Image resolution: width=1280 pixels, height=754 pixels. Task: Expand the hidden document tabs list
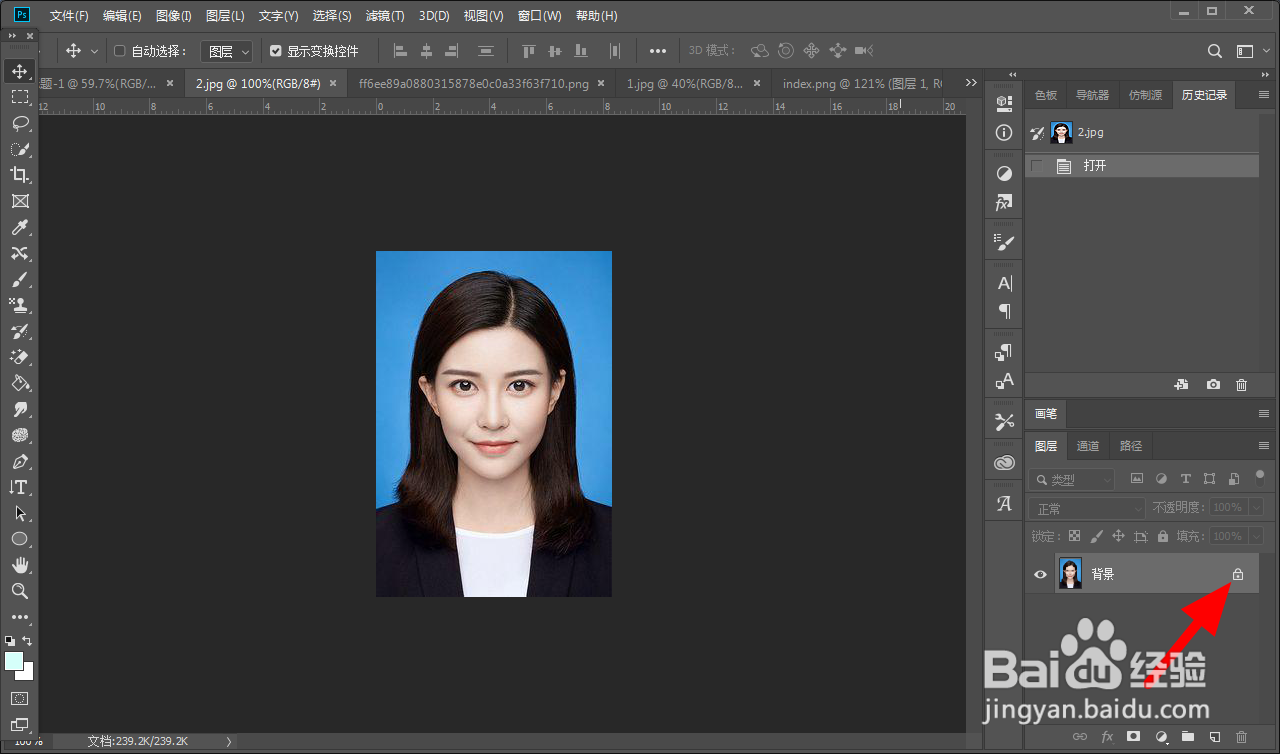point(972,83)
